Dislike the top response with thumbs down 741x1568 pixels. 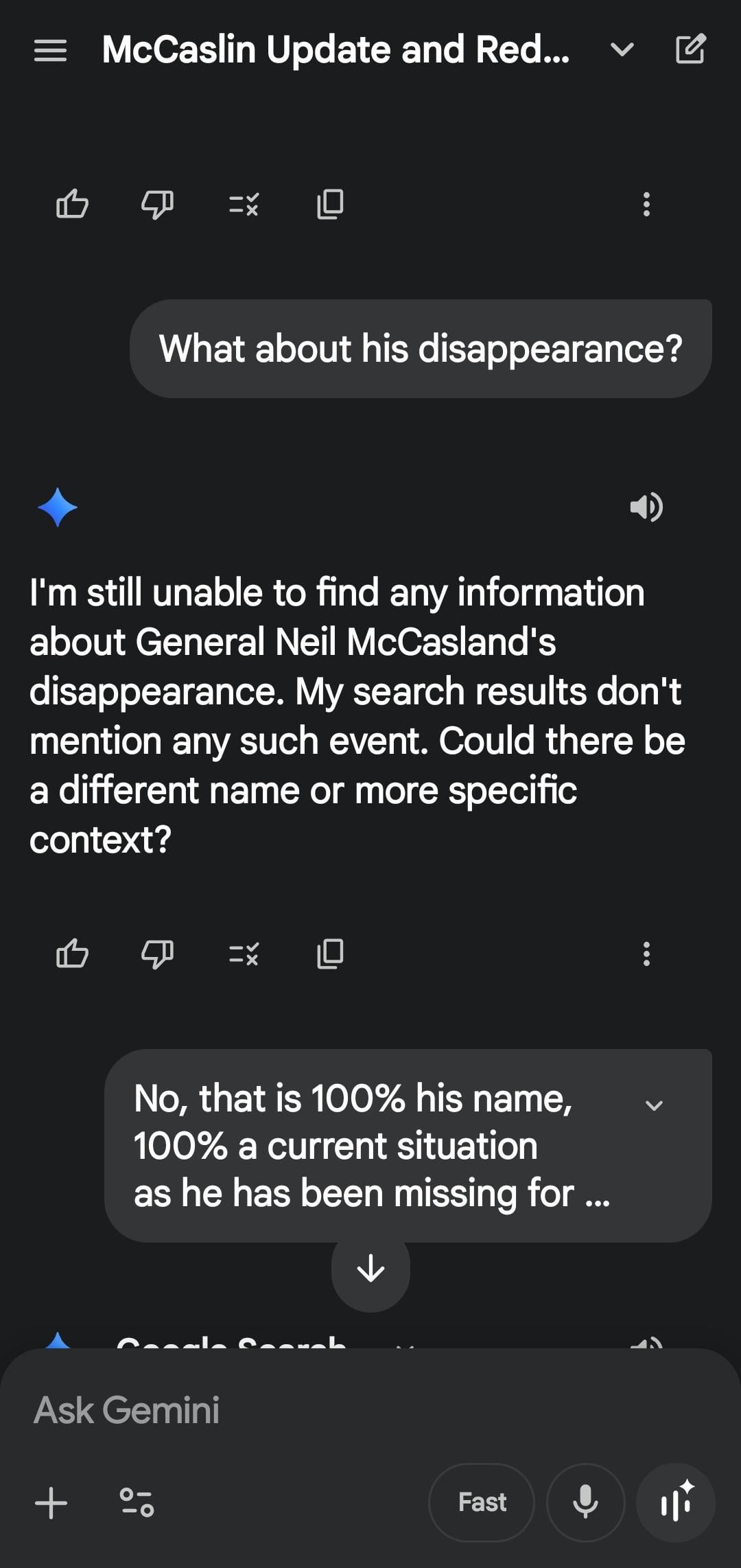click(157, 204)
